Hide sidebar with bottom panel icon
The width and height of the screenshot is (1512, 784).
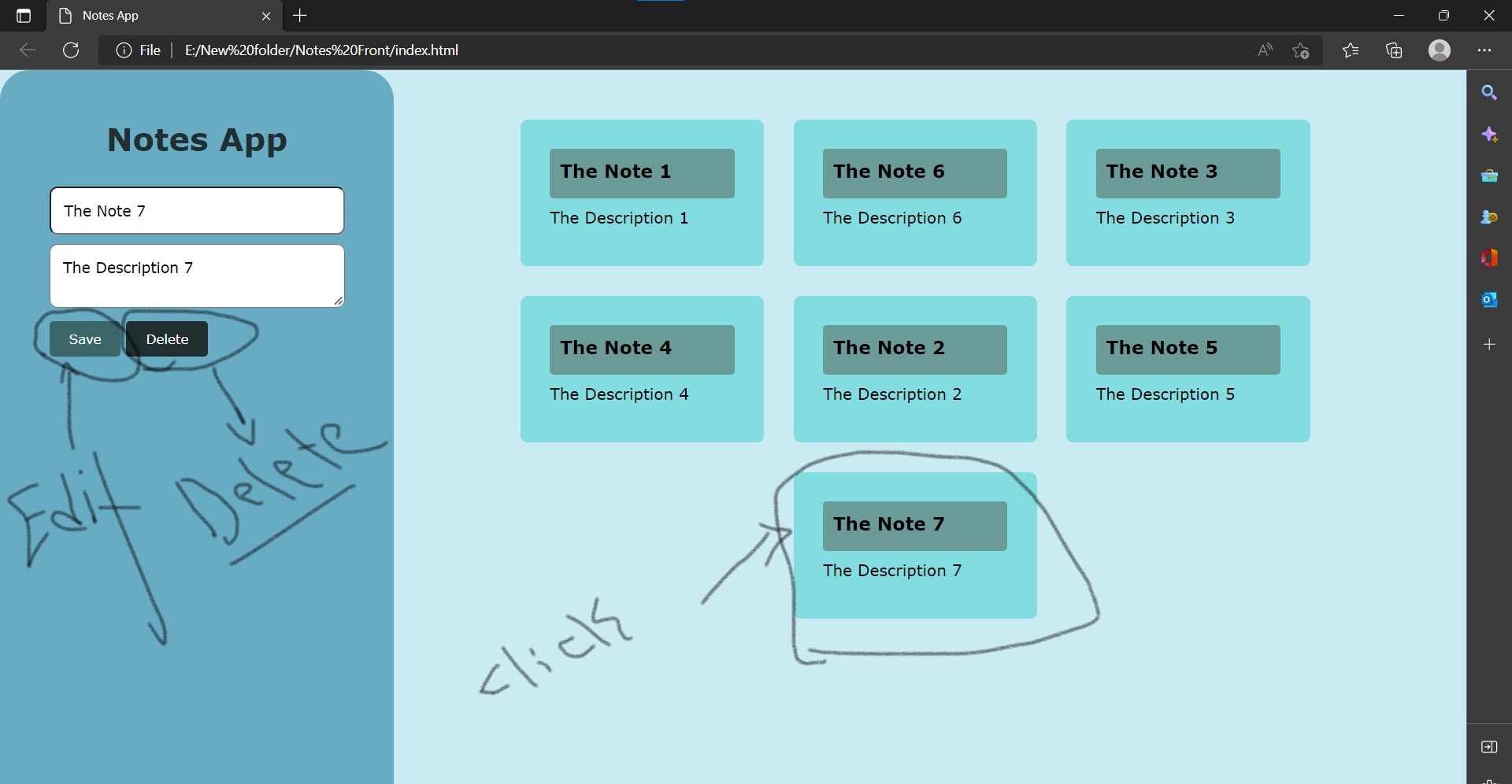point(1489,747)
